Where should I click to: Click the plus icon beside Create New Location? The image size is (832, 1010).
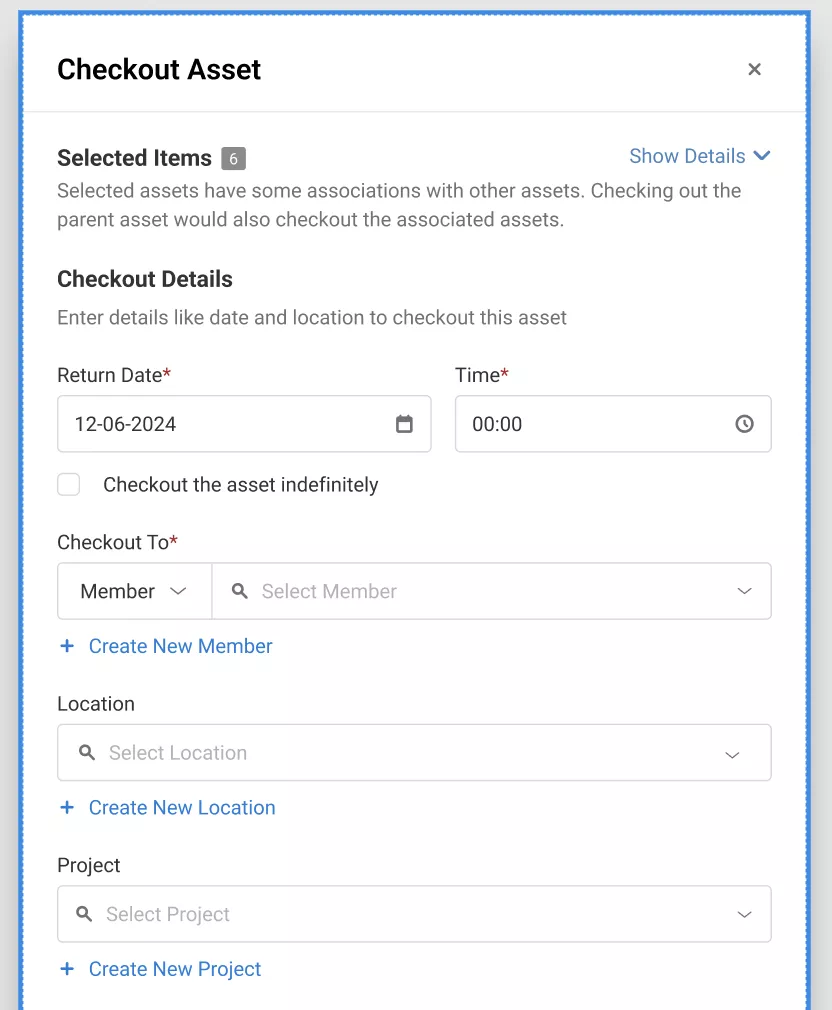[x=67, y=807]
